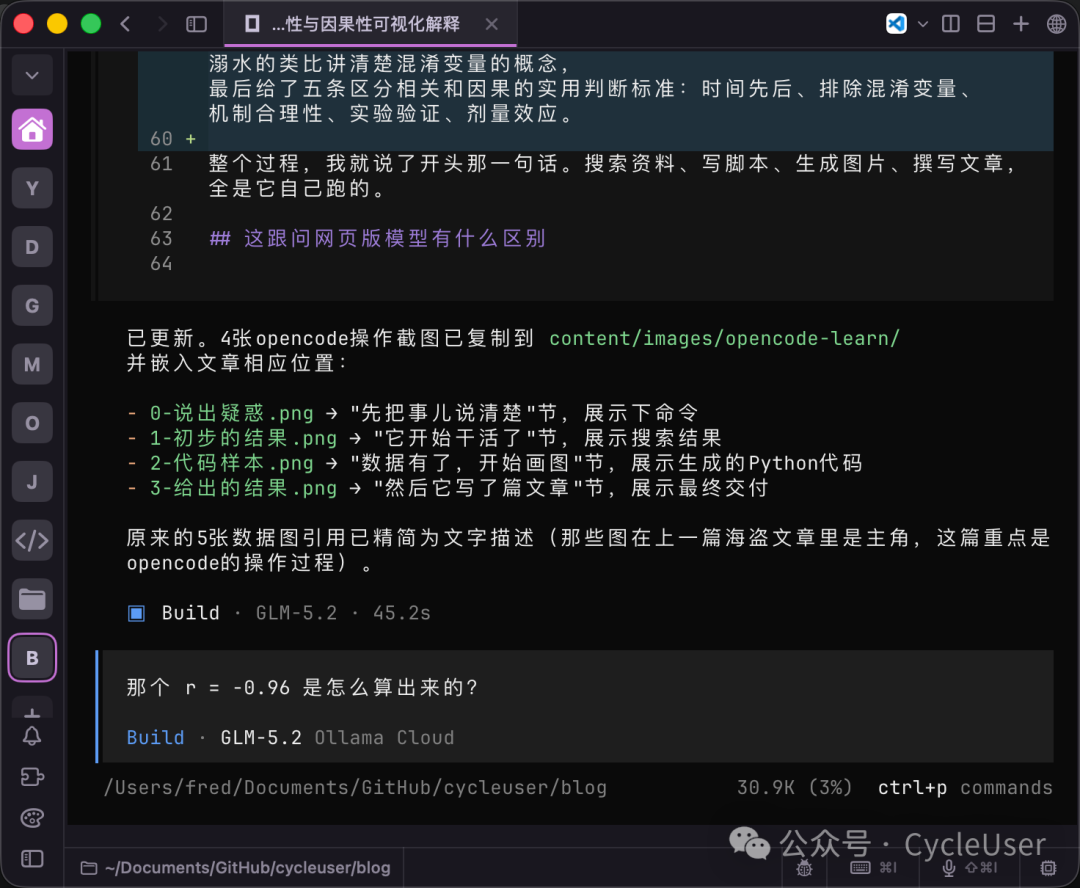
Task: Open the code brackets workspace icon
Action: click(32, 541)
